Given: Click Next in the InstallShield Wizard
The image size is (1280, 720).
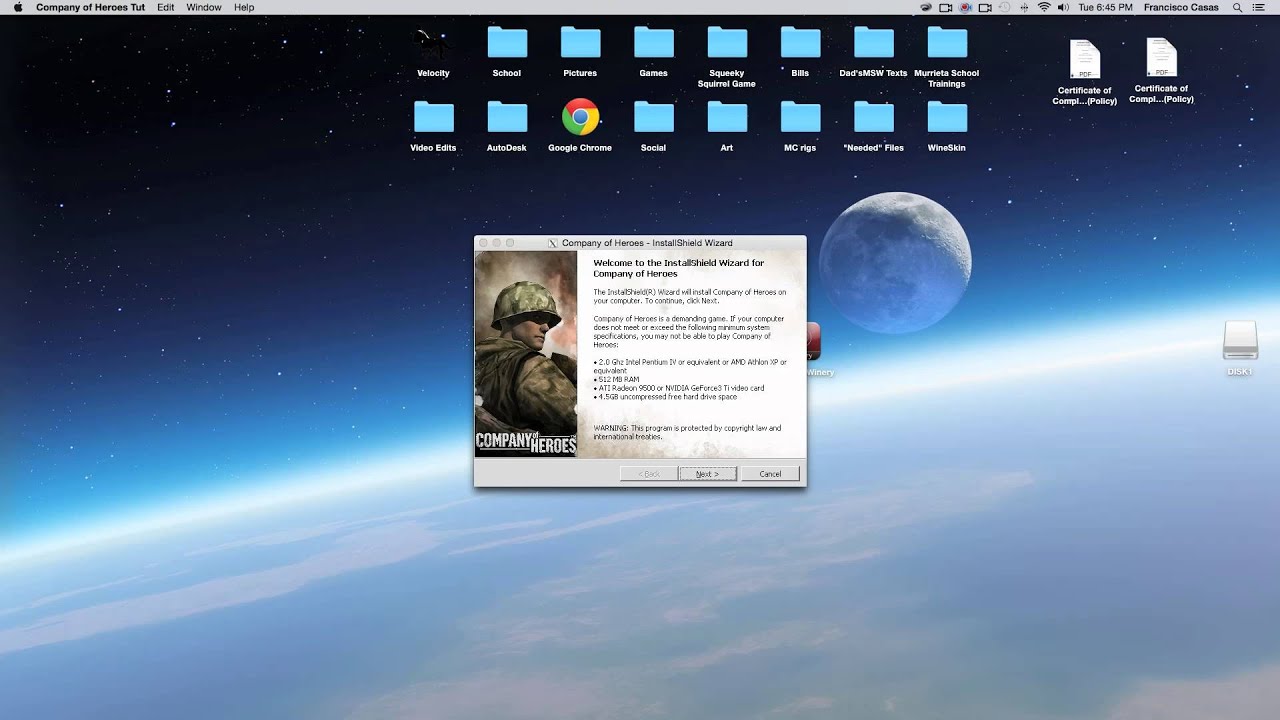Looking at the screenshot, I should pos(707,474).
